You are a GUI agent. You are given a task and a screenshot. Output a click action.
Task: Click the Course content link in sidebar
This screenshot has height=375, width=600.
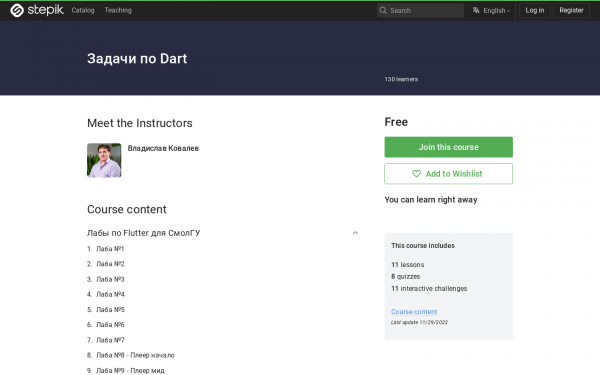414,312
